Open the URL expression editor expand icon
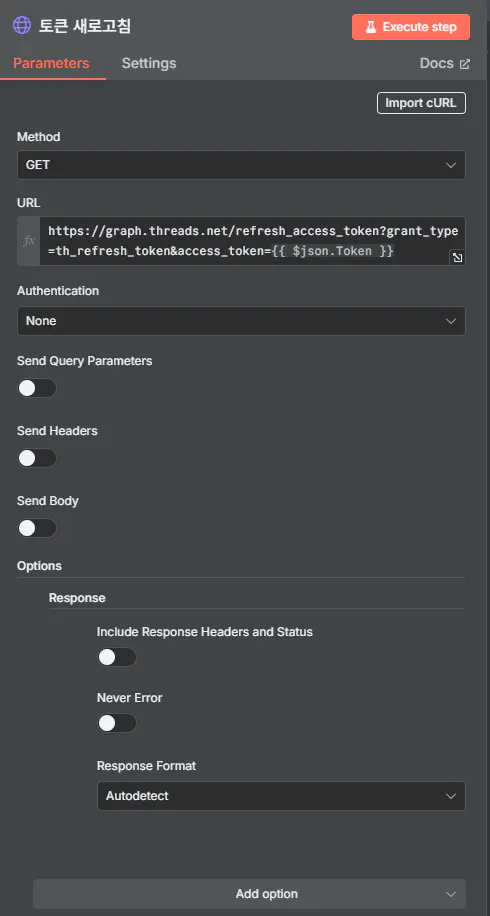The height and width of the screenshot is (916, 490). (457, 258)
